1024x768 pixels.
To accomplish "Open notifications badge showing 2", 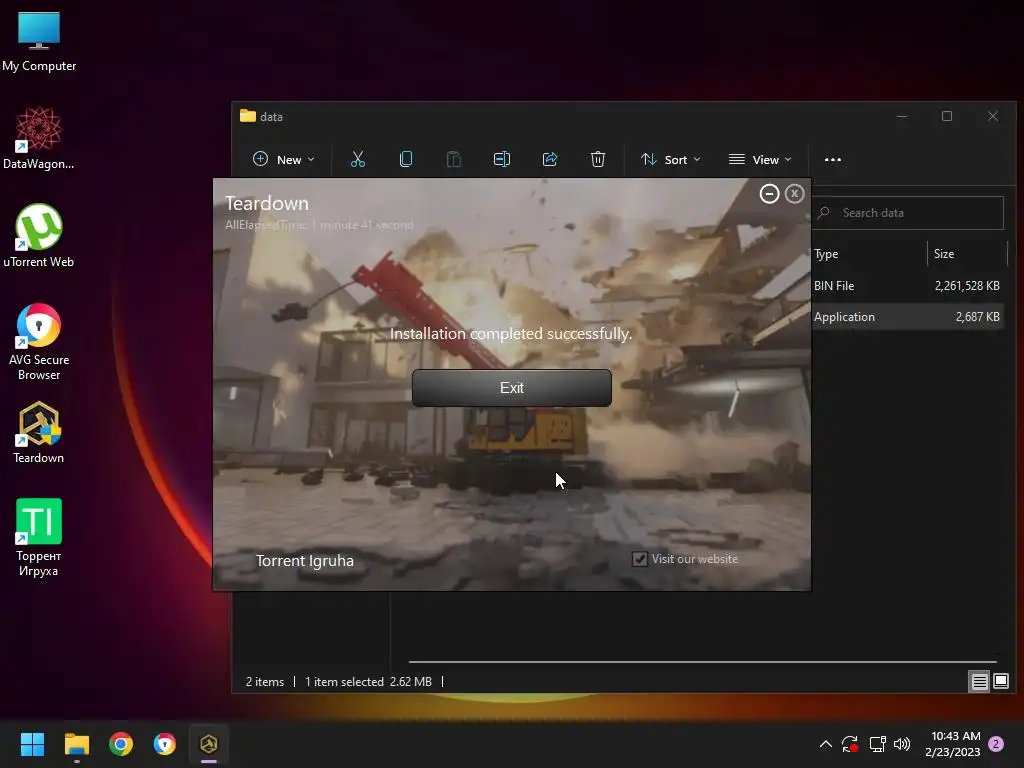I will point(996,744).
